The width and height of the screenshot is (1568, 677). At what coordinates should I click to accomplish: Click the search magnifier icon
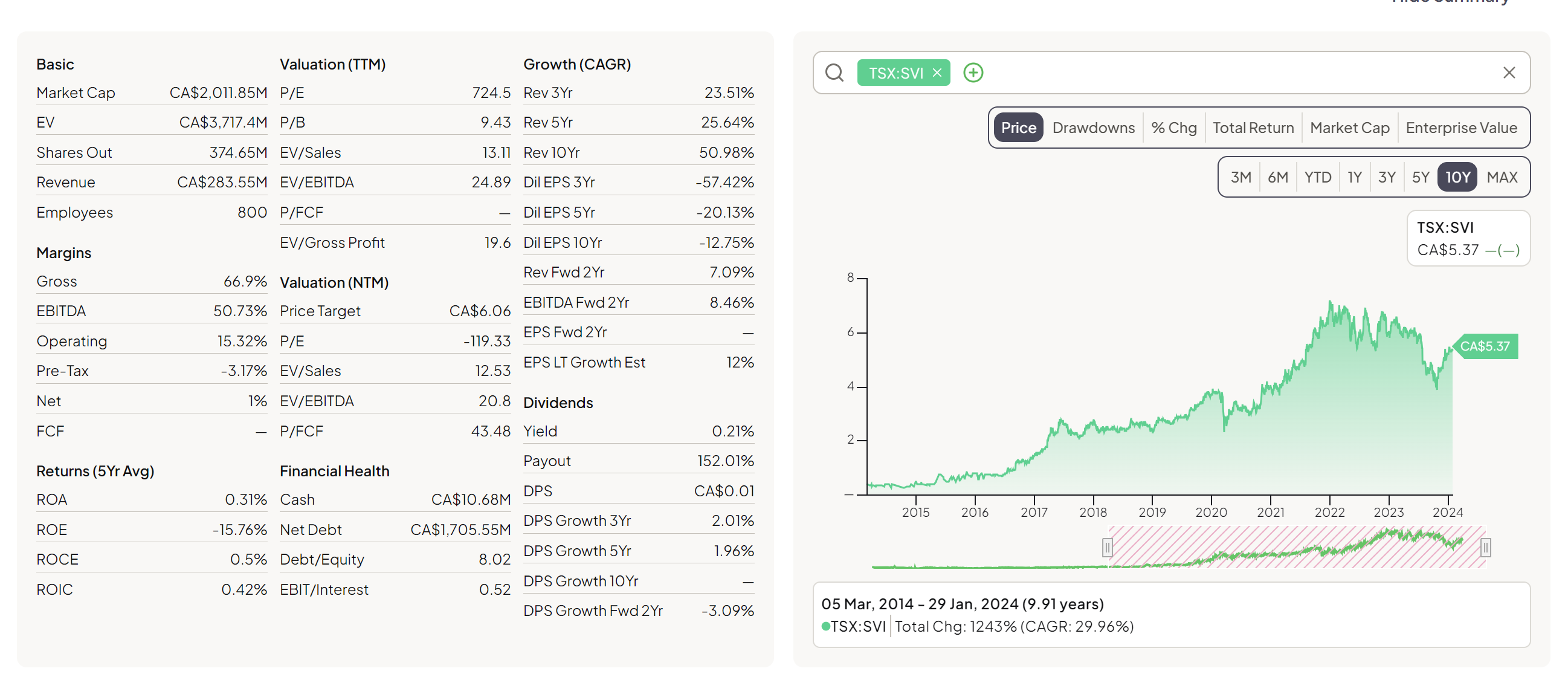click(x=834, y=73)
